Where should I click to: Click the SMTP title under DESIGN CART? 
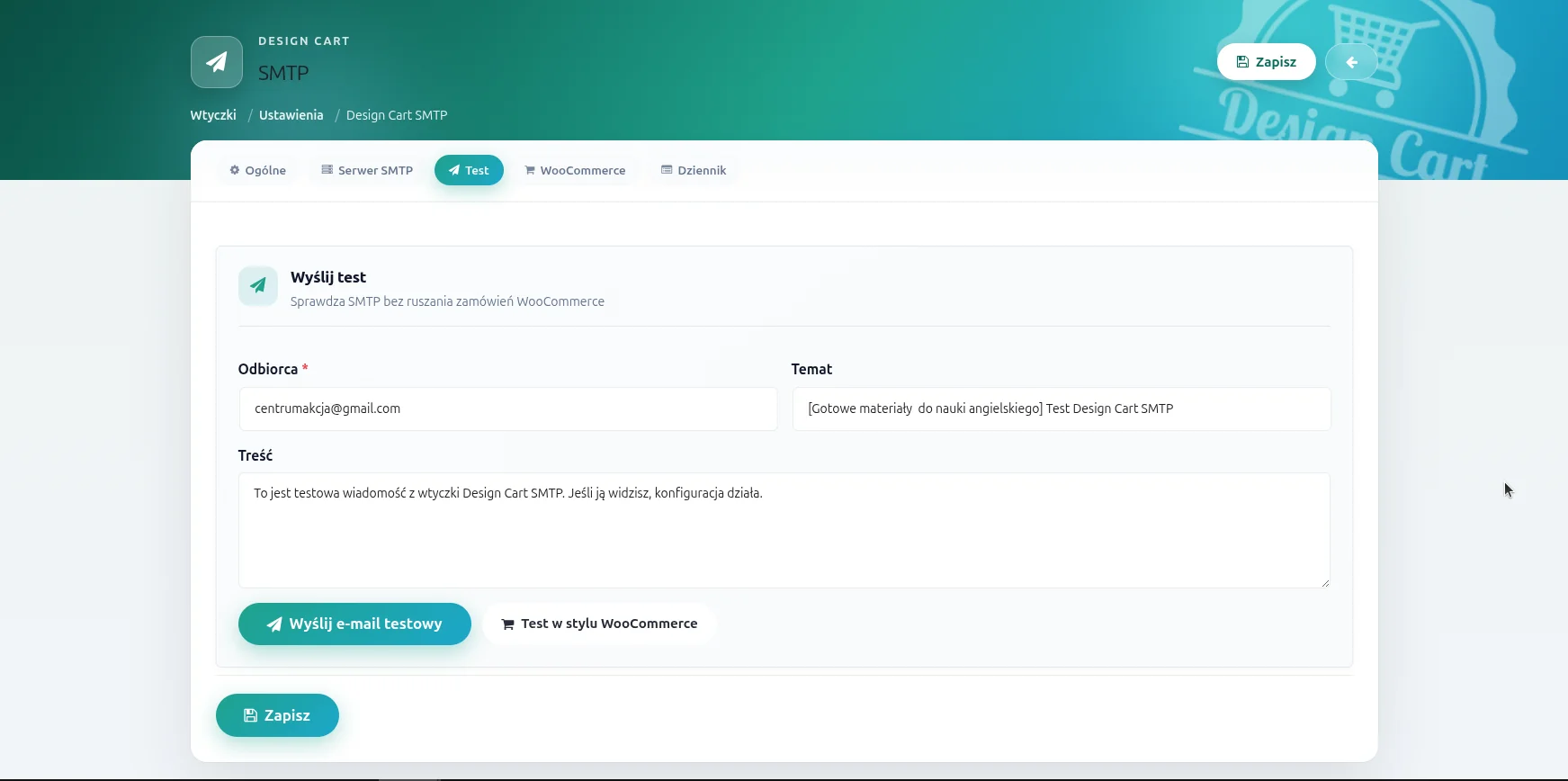point(283,73)
